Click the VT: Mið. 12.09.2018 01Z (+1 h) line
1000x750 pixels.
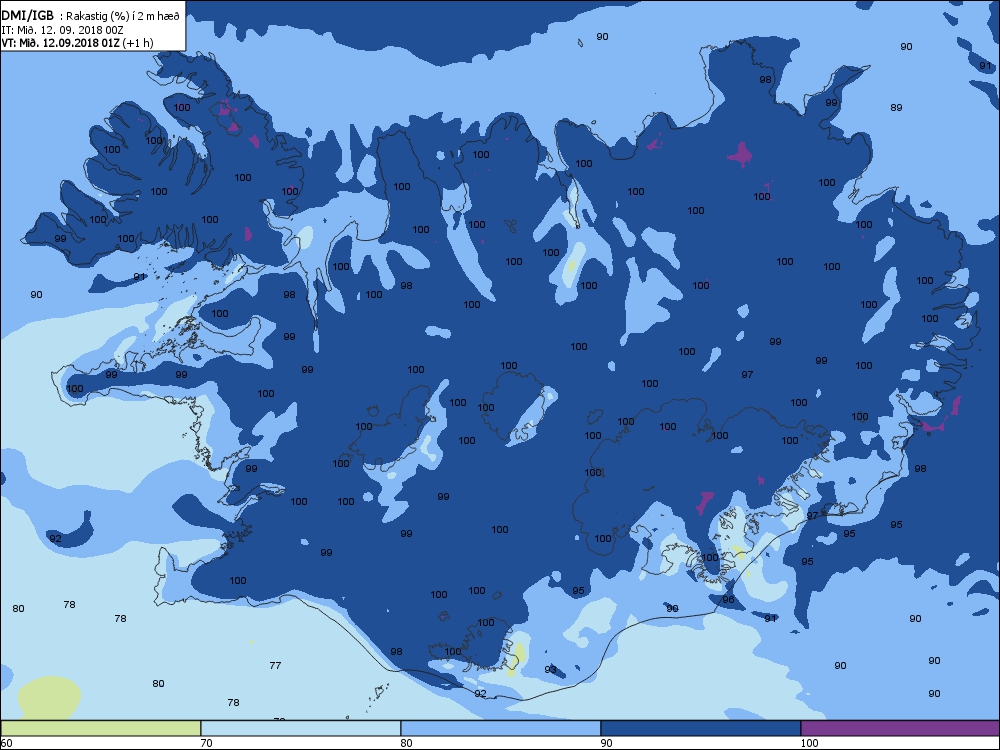[77, 43]
